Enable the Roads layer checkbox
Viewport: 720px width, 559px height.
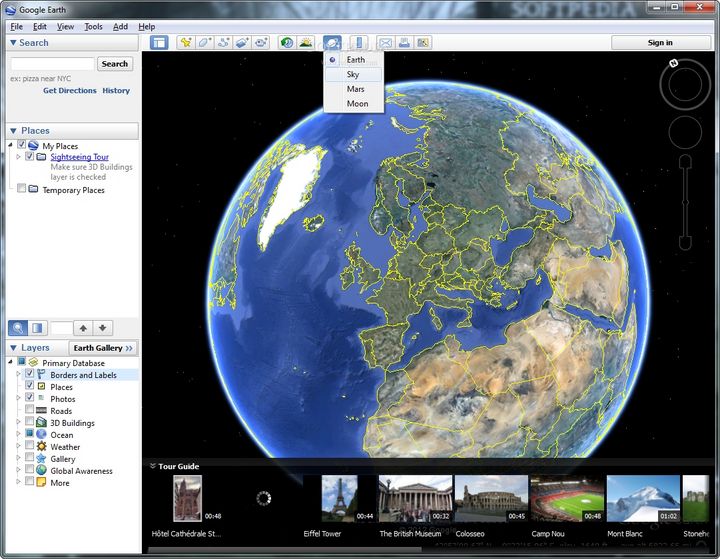click(29, 411)
